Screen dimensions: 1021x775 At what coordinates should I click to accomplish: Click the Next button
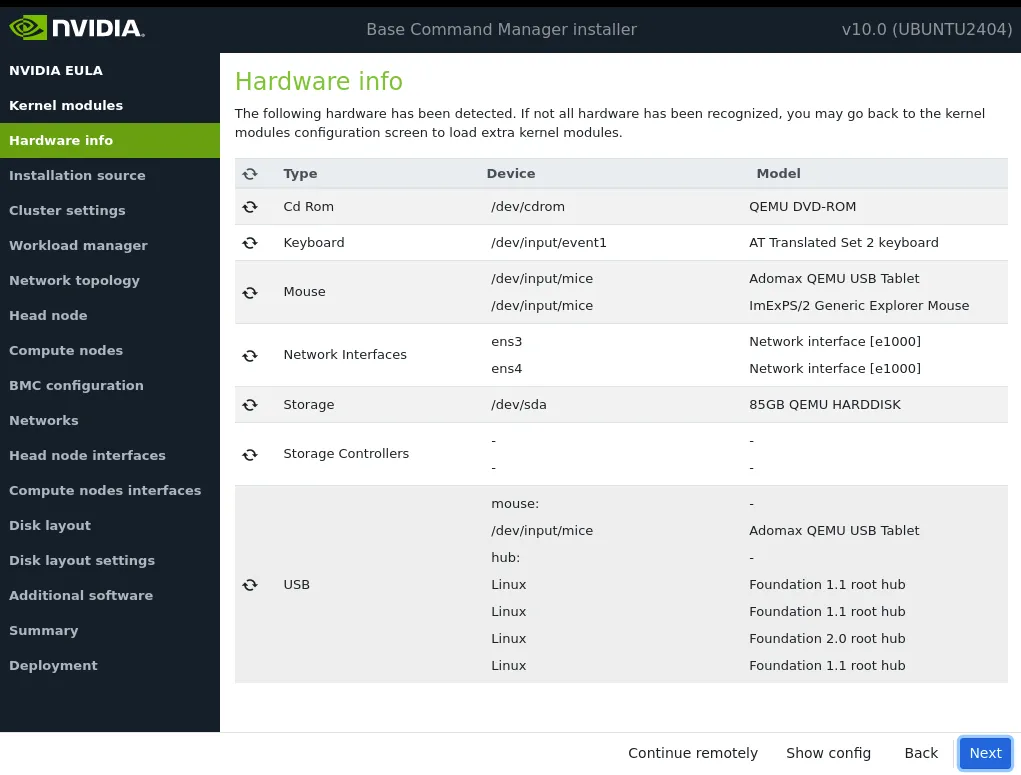[x=985, y=754]
